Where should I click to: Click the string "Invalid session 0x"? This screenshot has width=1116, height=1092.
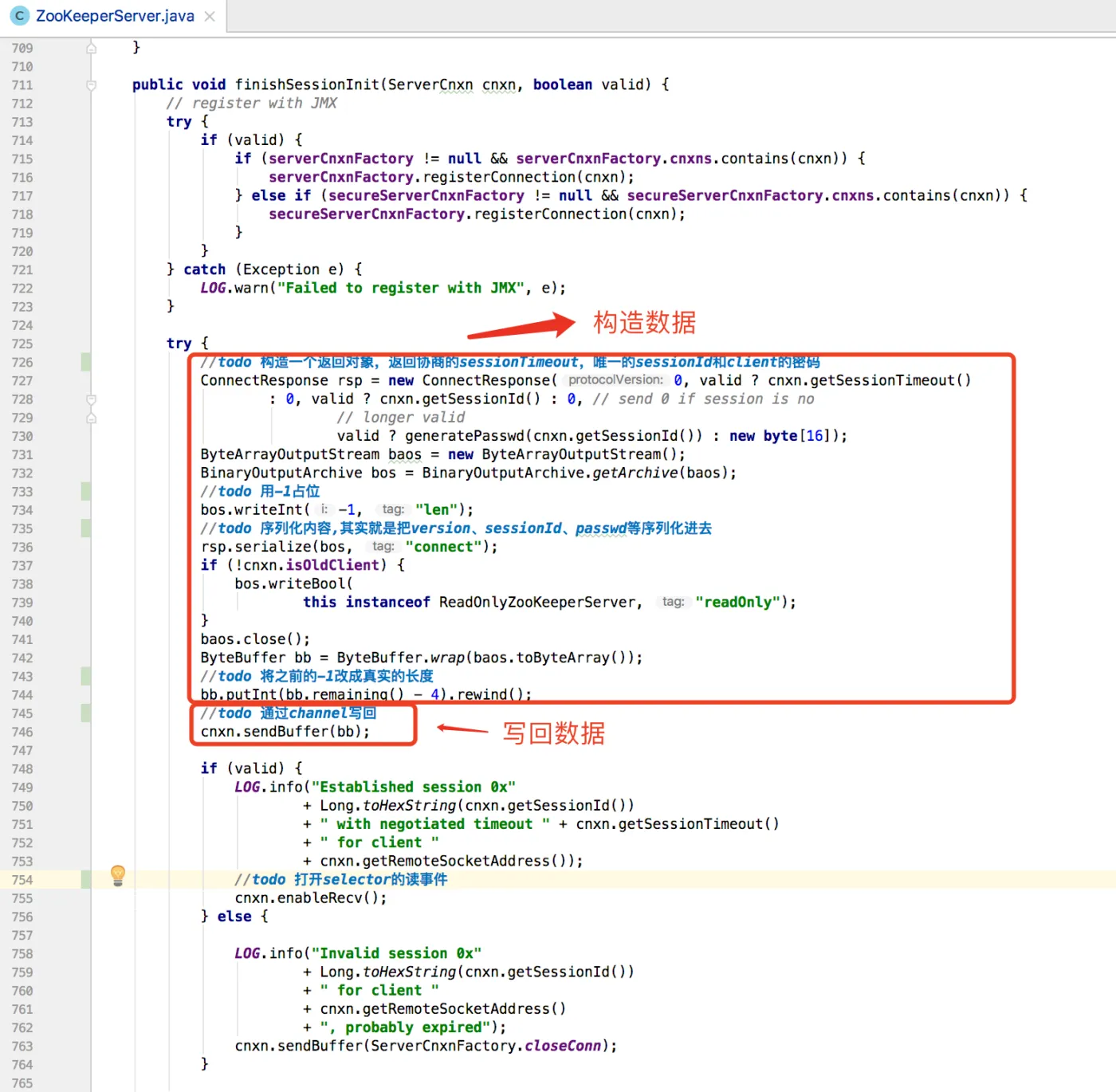[396, 953]
